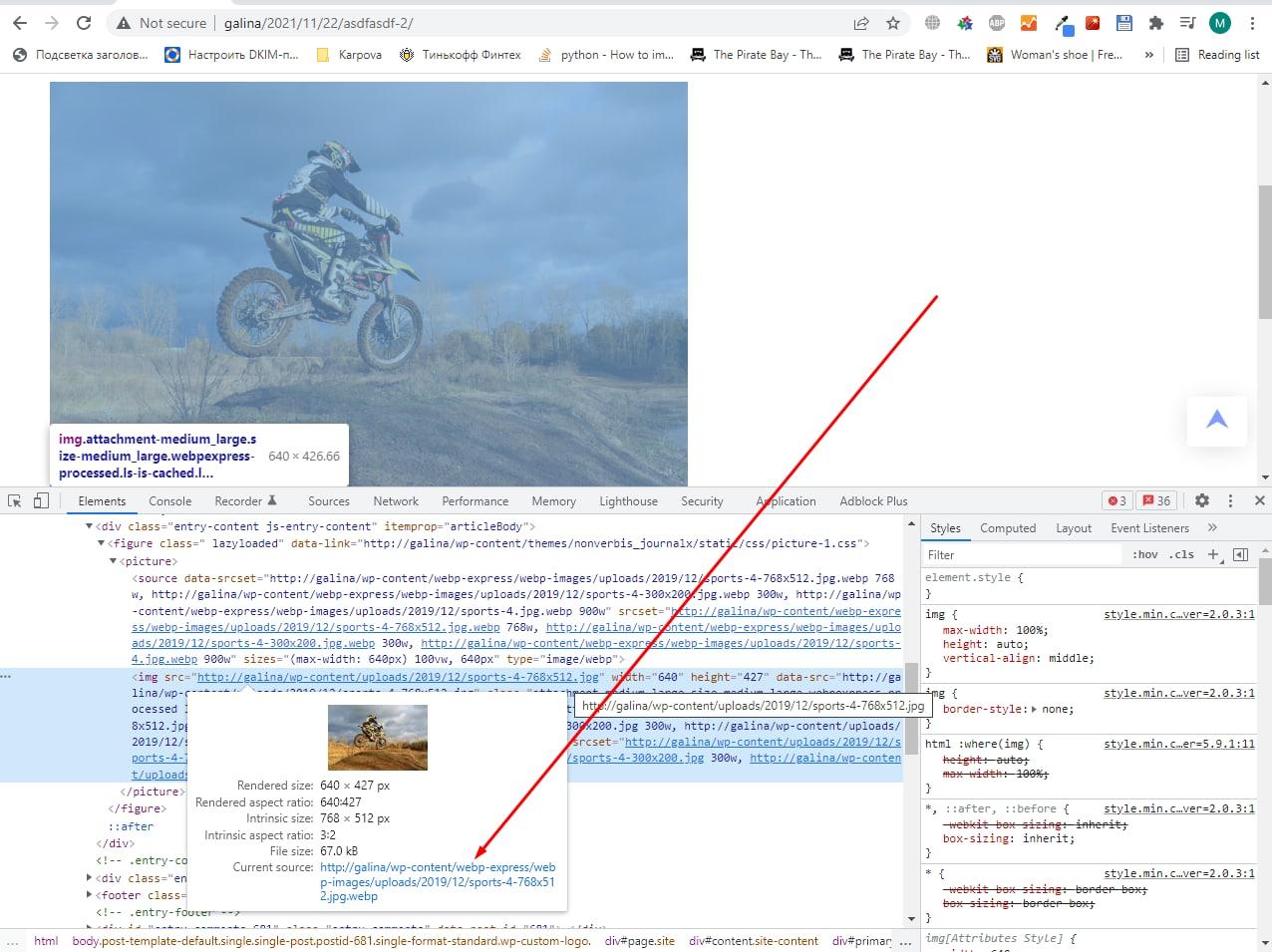Open the Тинькофф Финтех bookmark
The image size is (1272, 952).
460,55
